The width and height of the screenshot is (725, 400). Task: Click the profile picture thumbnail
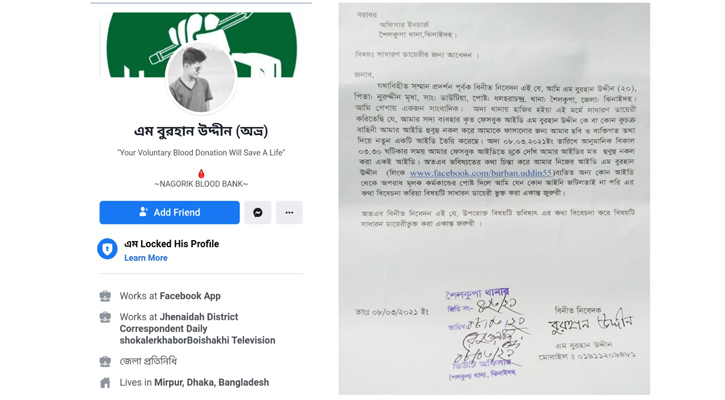pyautogui.click(x=201, y=79)
